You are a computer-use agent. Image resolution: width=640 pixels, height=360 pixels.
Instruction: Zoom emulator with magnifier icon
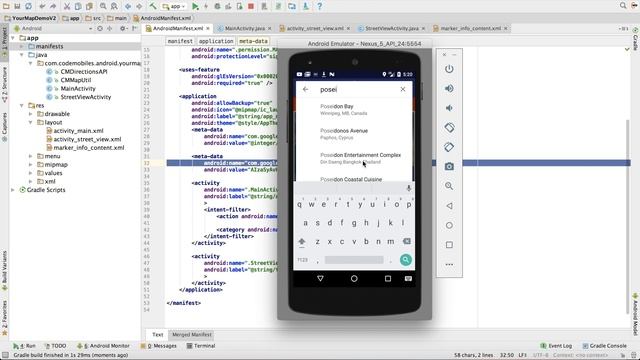click(x=449, y=186)
